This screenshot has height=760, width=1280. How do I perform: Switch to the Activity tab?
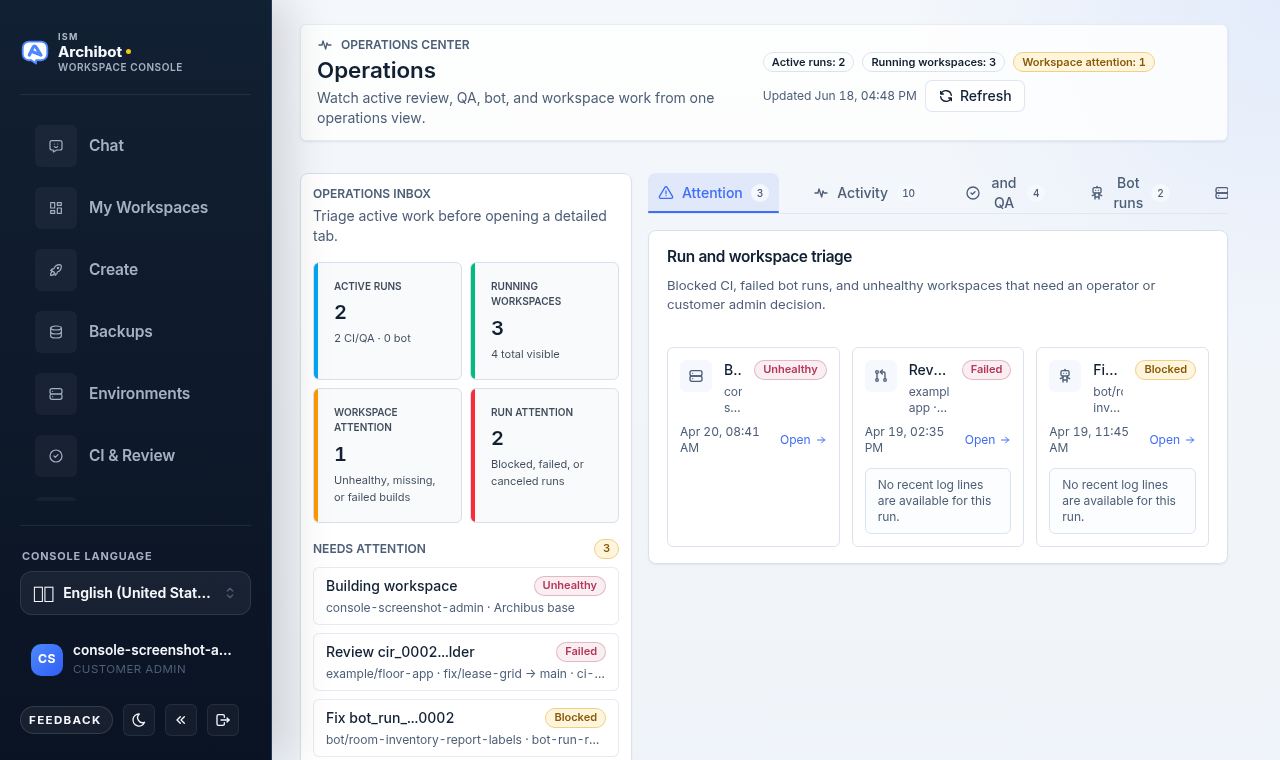864,193
